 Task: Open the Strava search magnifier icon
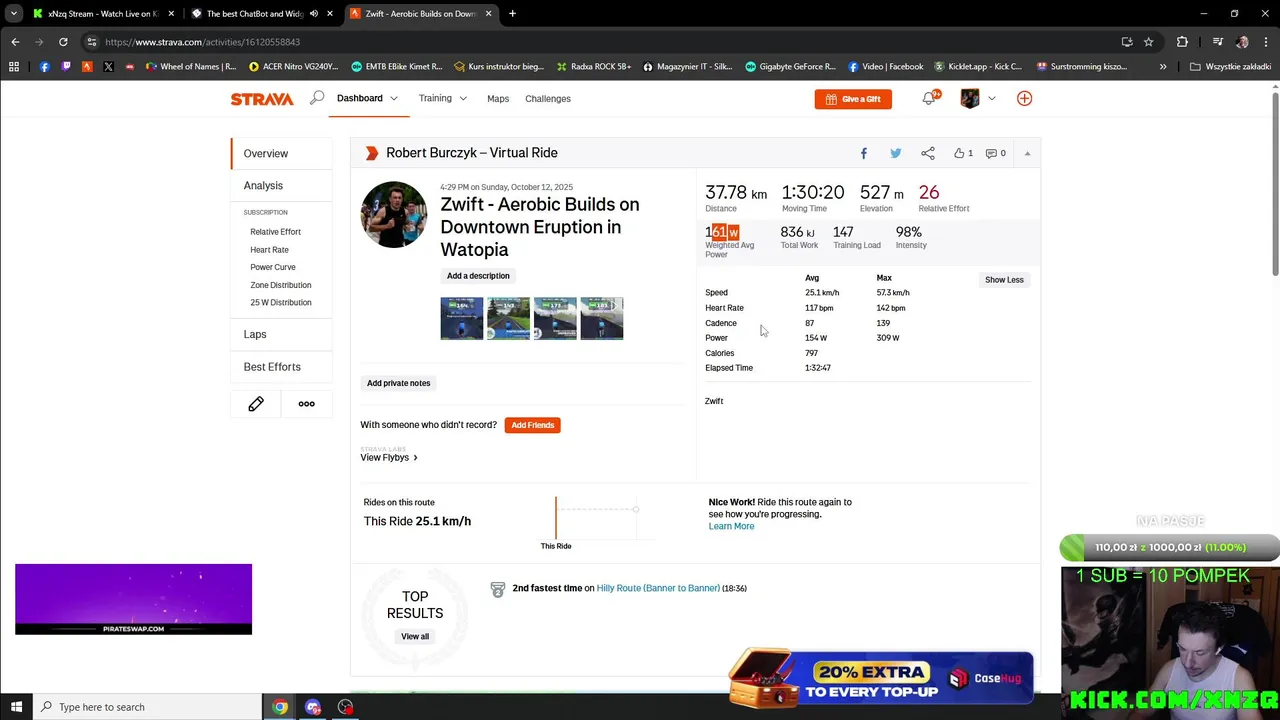tap(317, 98)
